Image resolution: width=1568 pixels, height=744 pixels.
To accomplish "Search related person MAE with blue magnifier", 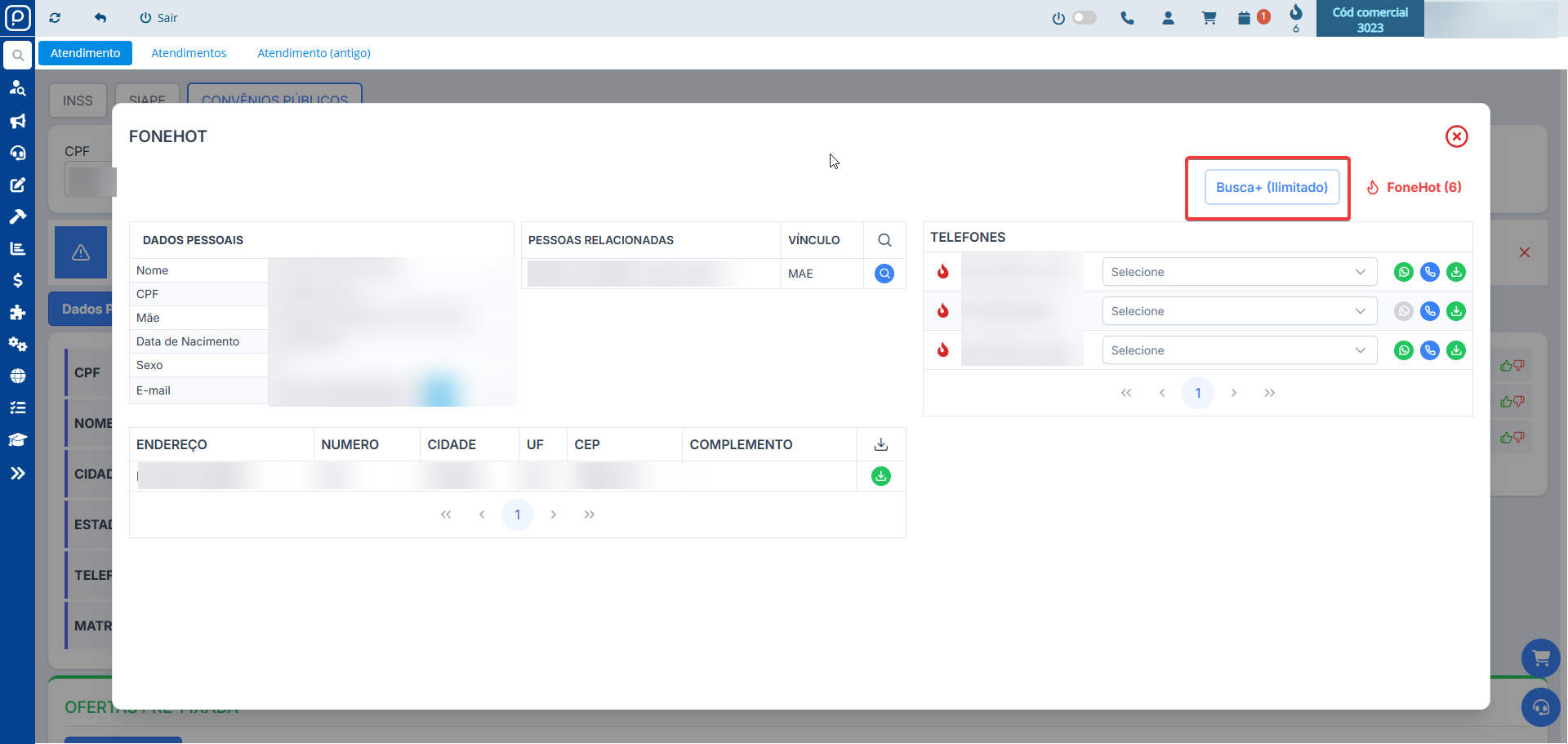I will coord(884,274).
